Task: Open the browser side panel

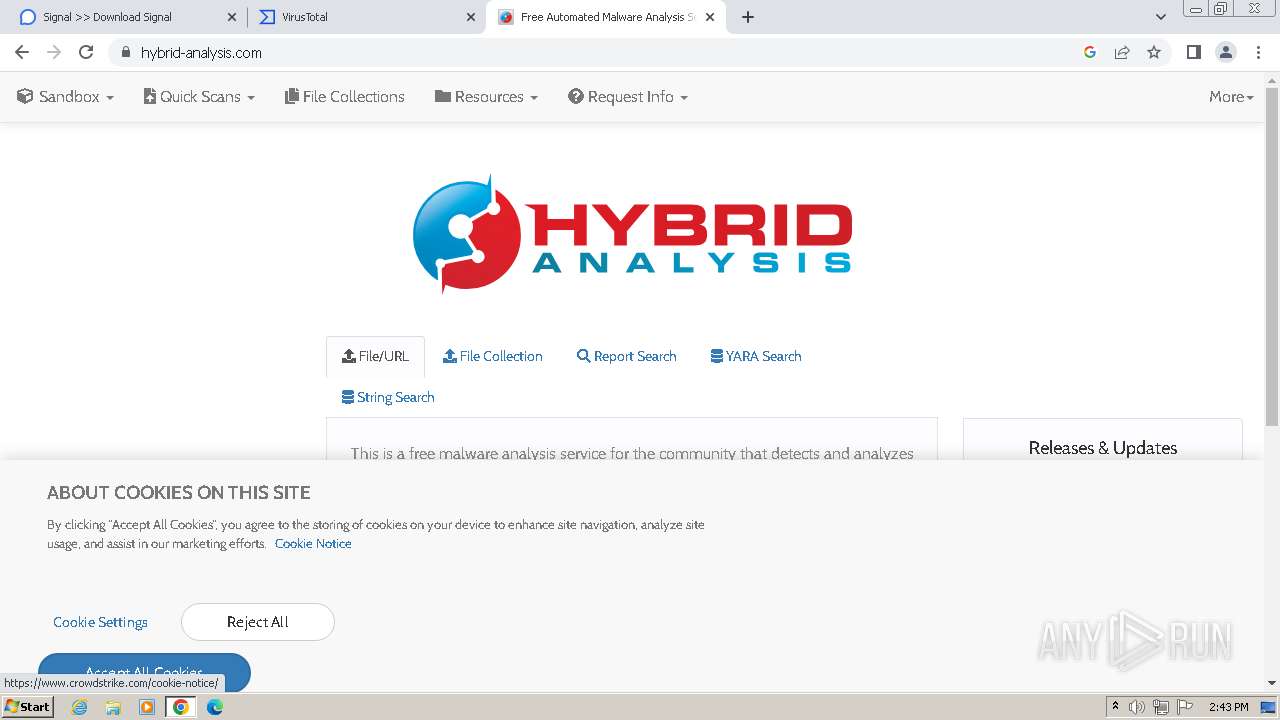Action: point(1193,52)
